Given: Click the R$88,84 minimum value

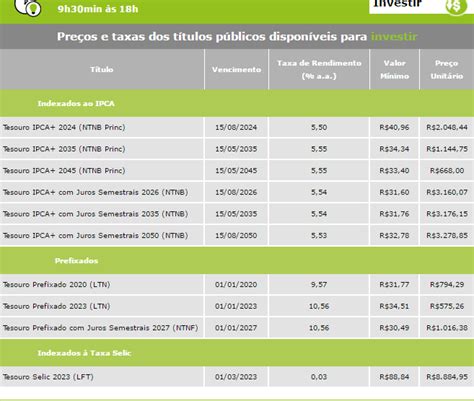Looking at the screenshot, I should point(394,377).
